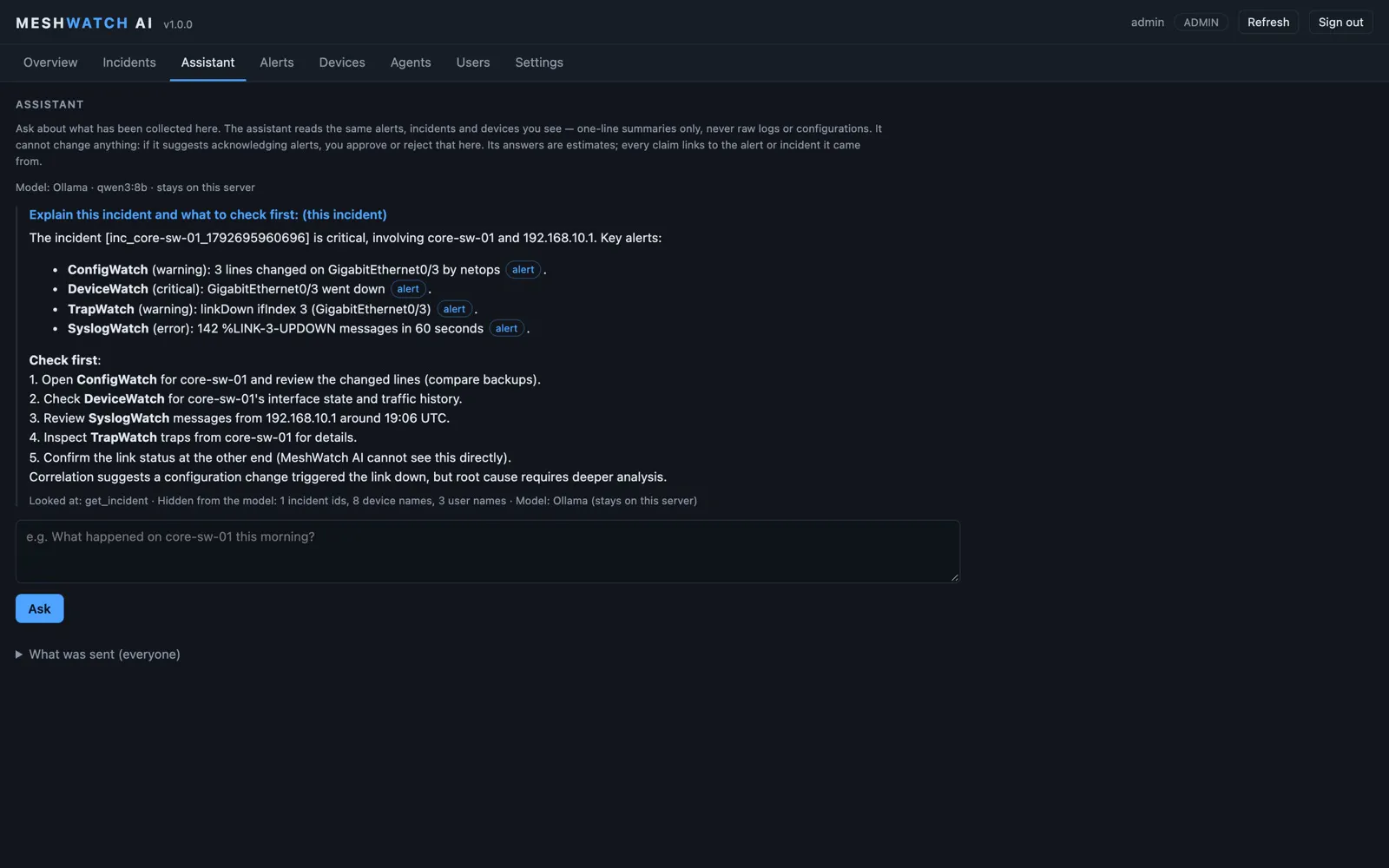
Task: Click the MeshWatch AI logo
Action: 84,23
